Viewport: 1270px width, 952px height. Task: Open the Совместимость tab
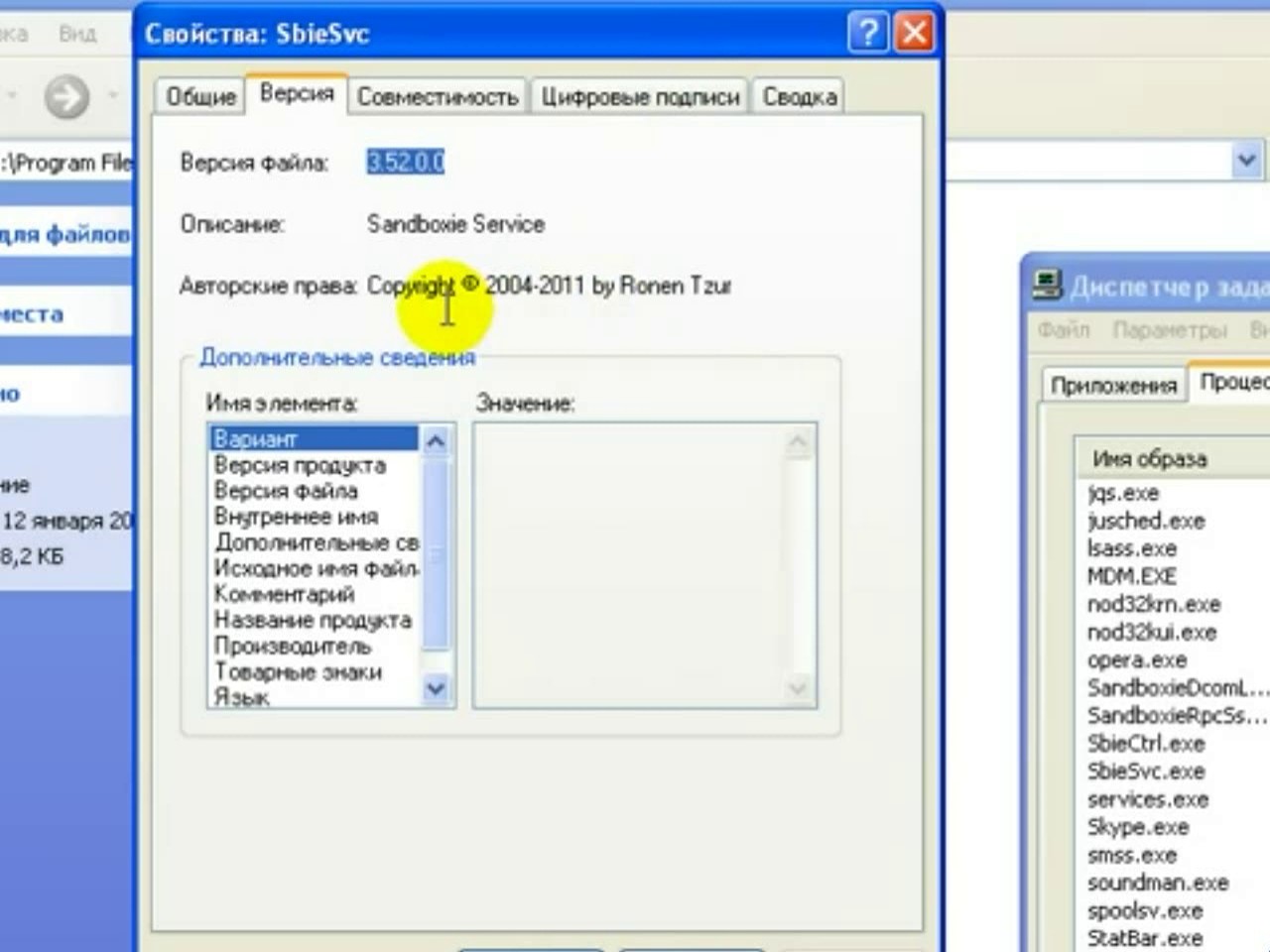pos(438,97)
